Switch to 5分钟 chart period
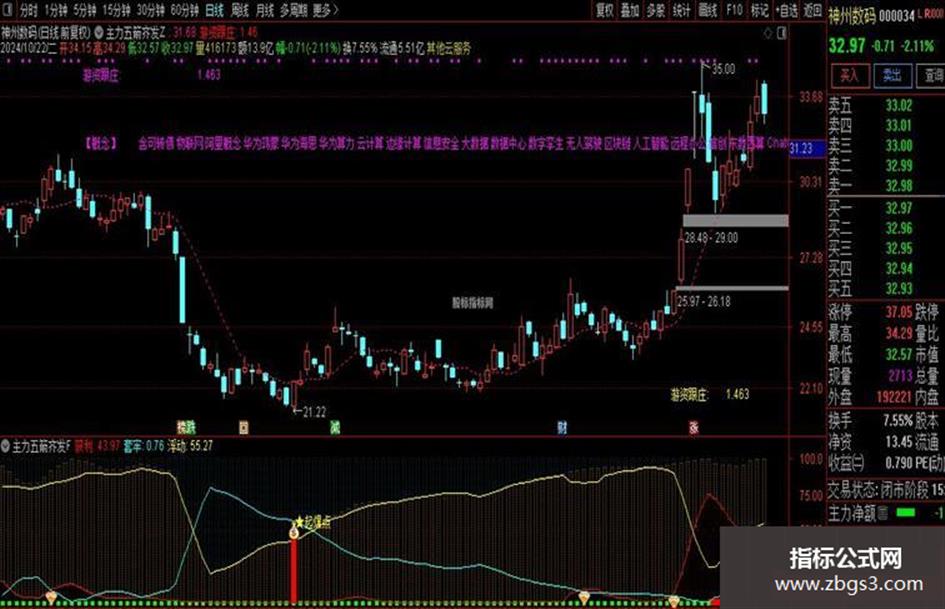Viewport: 945px width, 609px height. click(85, 10)
